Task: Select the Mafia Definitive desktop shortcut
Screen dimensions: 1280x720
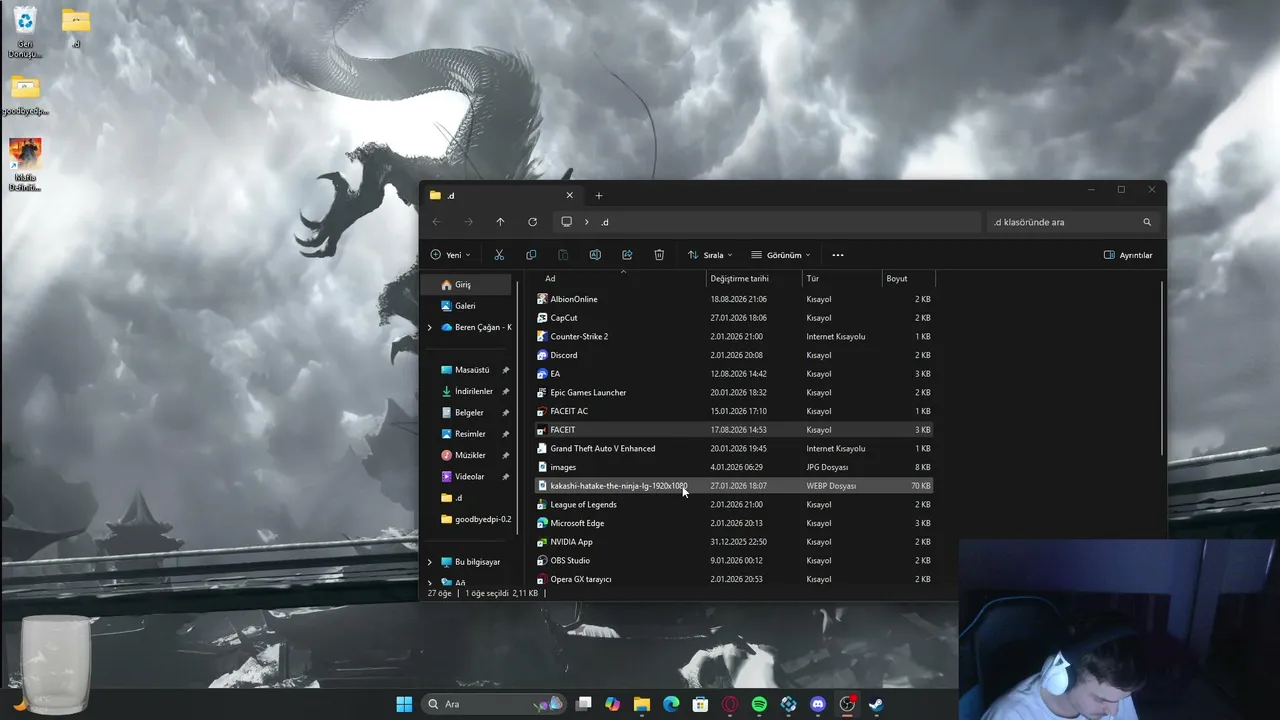Action: click(25, 165)
